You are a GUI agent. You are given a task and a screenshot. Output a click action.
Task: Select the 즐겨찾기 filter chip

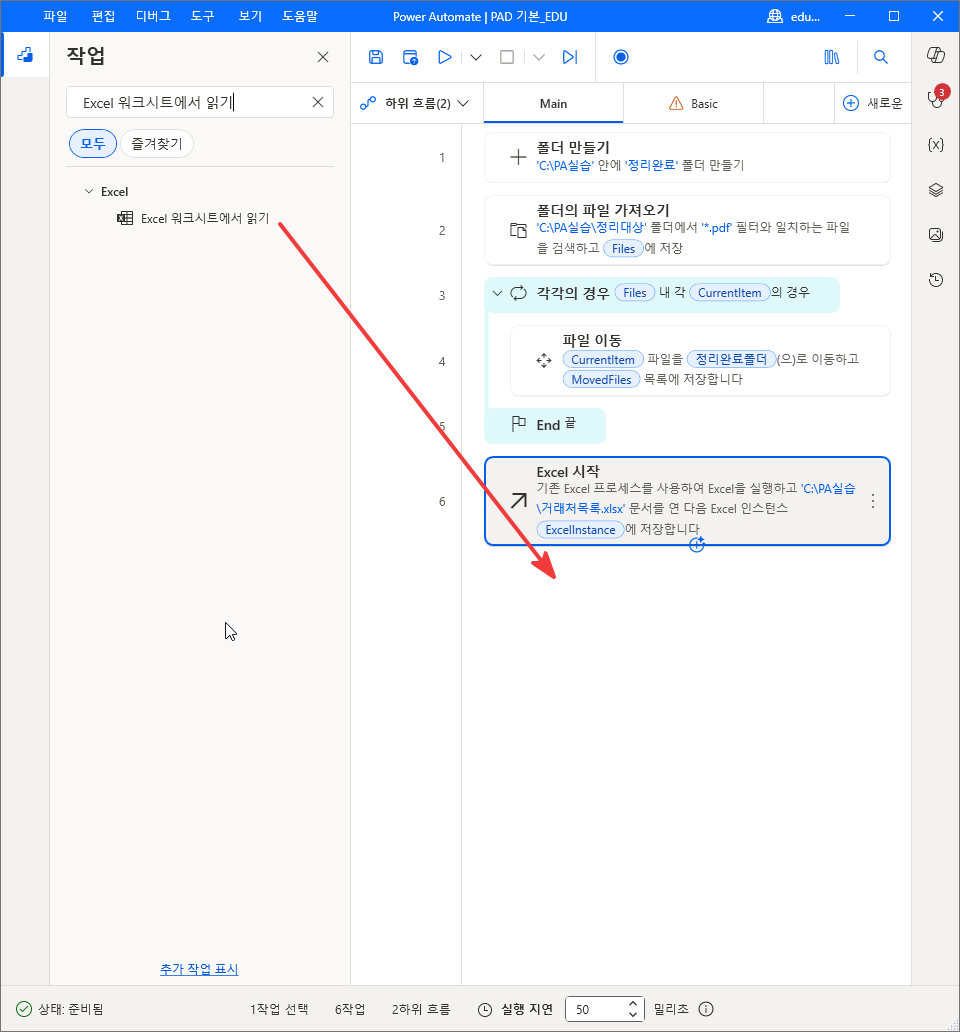pyautogui.click(x=157, y=143)
